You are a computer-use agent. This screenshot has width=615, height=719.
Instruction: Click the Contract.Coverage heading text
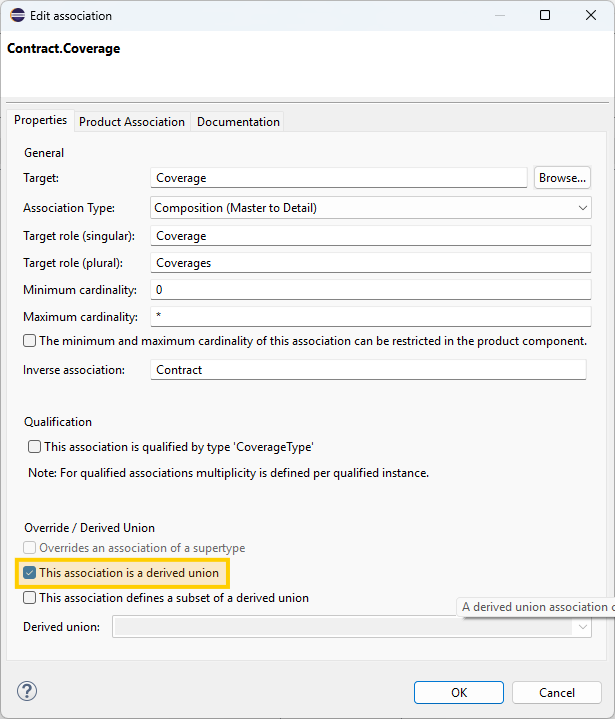tap(64, 49)
